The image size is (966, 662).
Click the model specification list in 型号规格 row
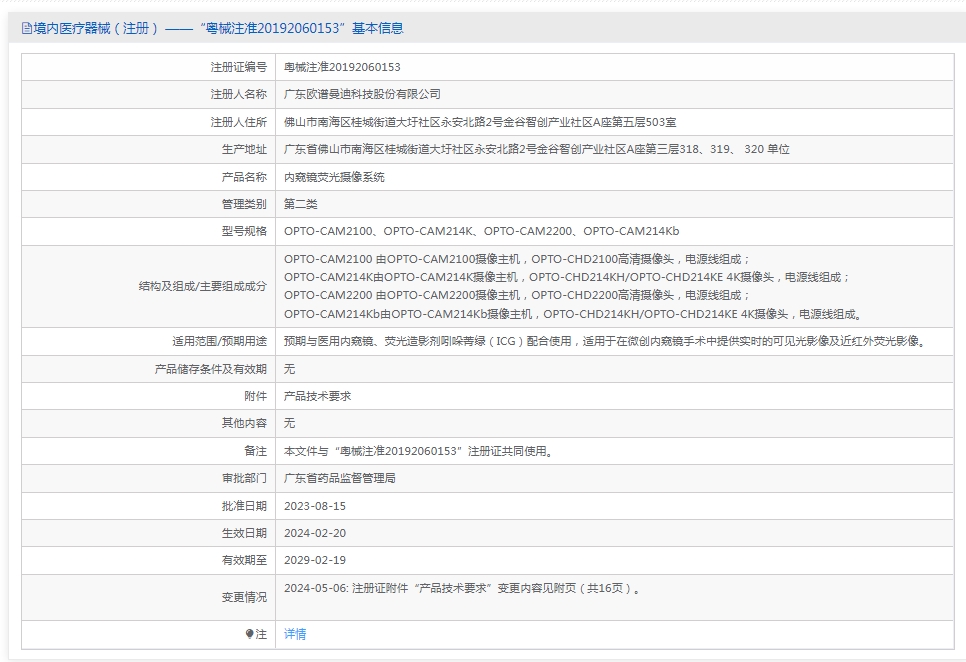481,232
